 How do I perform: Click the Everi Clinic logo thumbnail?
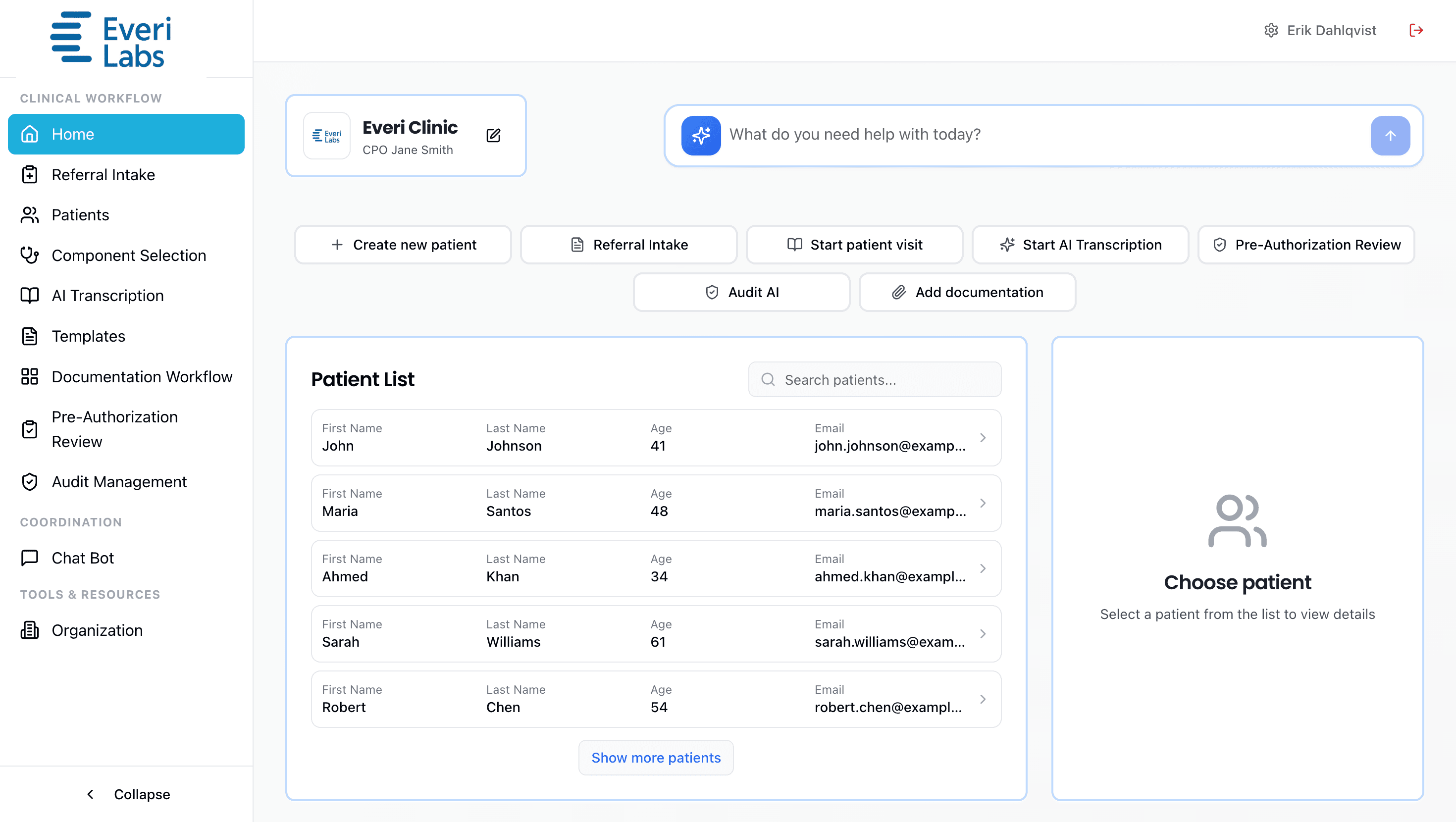click(327, 136)
